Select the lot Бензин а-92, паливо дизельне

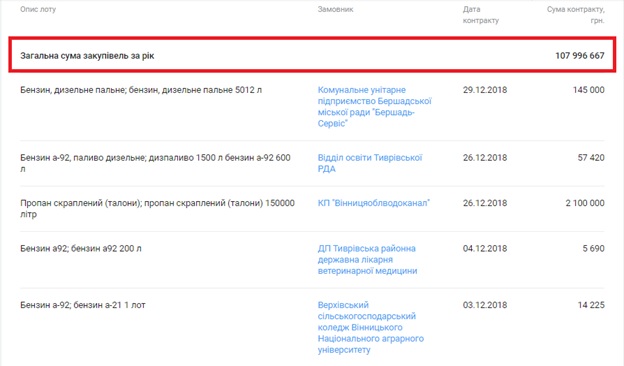[x=155, y=163]
